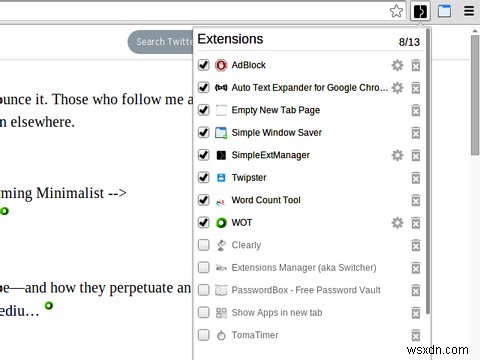The height and width of the screenshot is (360, 480).
Task: Bookmark page with star icon
Action: [x=396, y=11]
